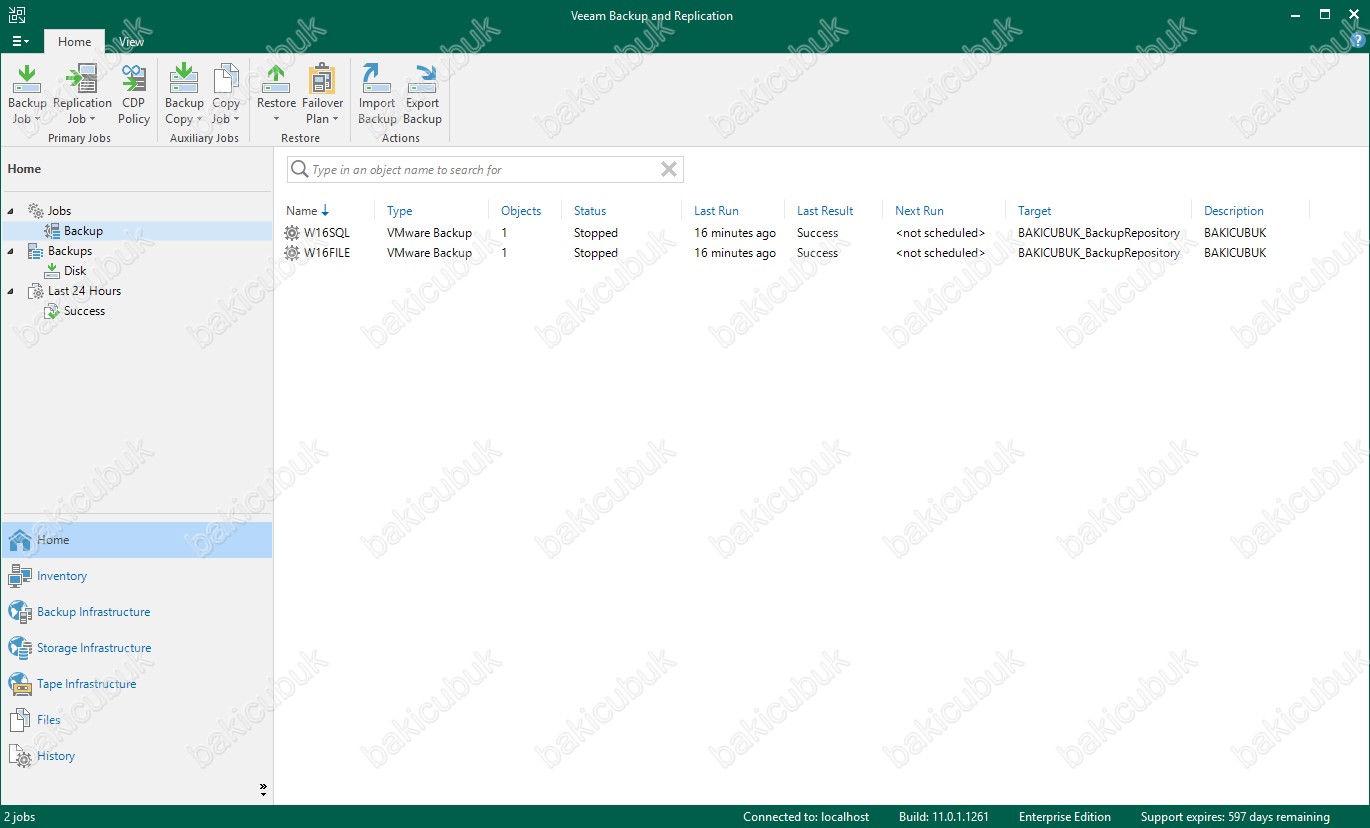Sort by the Description column header
Screen dimensions: 1370x828
[x=1234, y=211]
